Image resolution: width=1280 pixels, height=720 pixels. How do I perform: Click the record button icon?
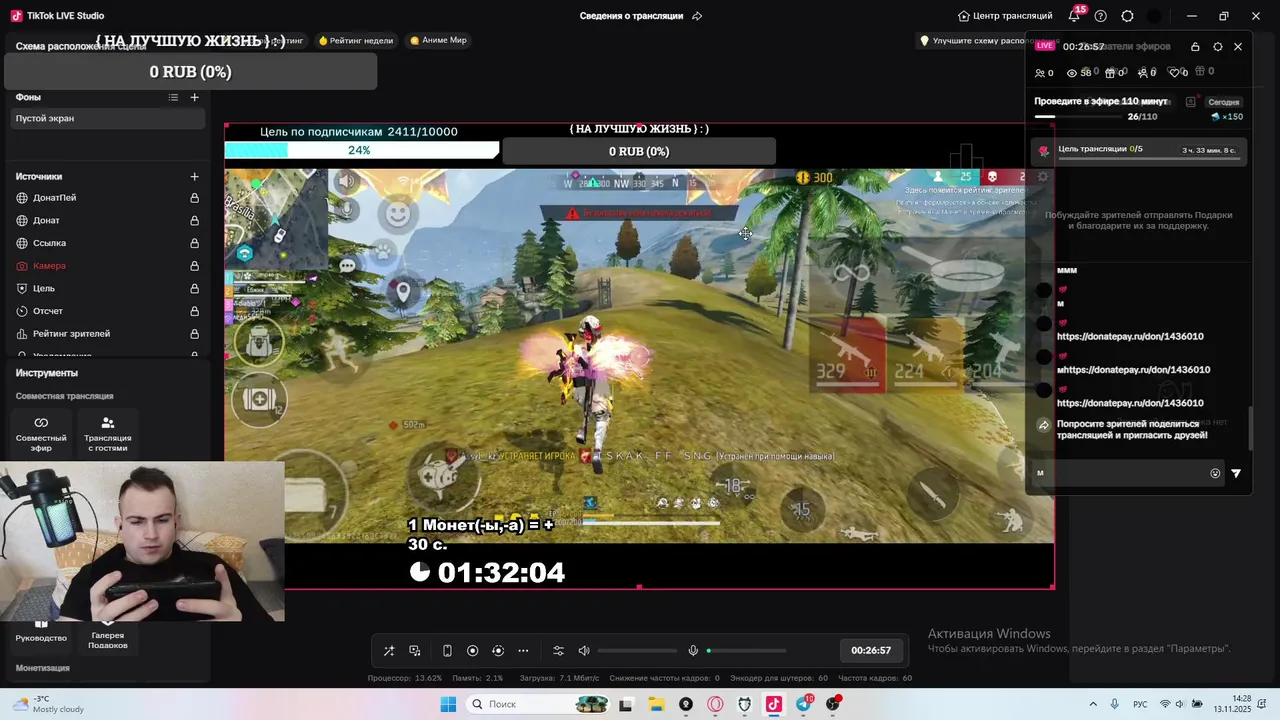(x=473, y=651)
